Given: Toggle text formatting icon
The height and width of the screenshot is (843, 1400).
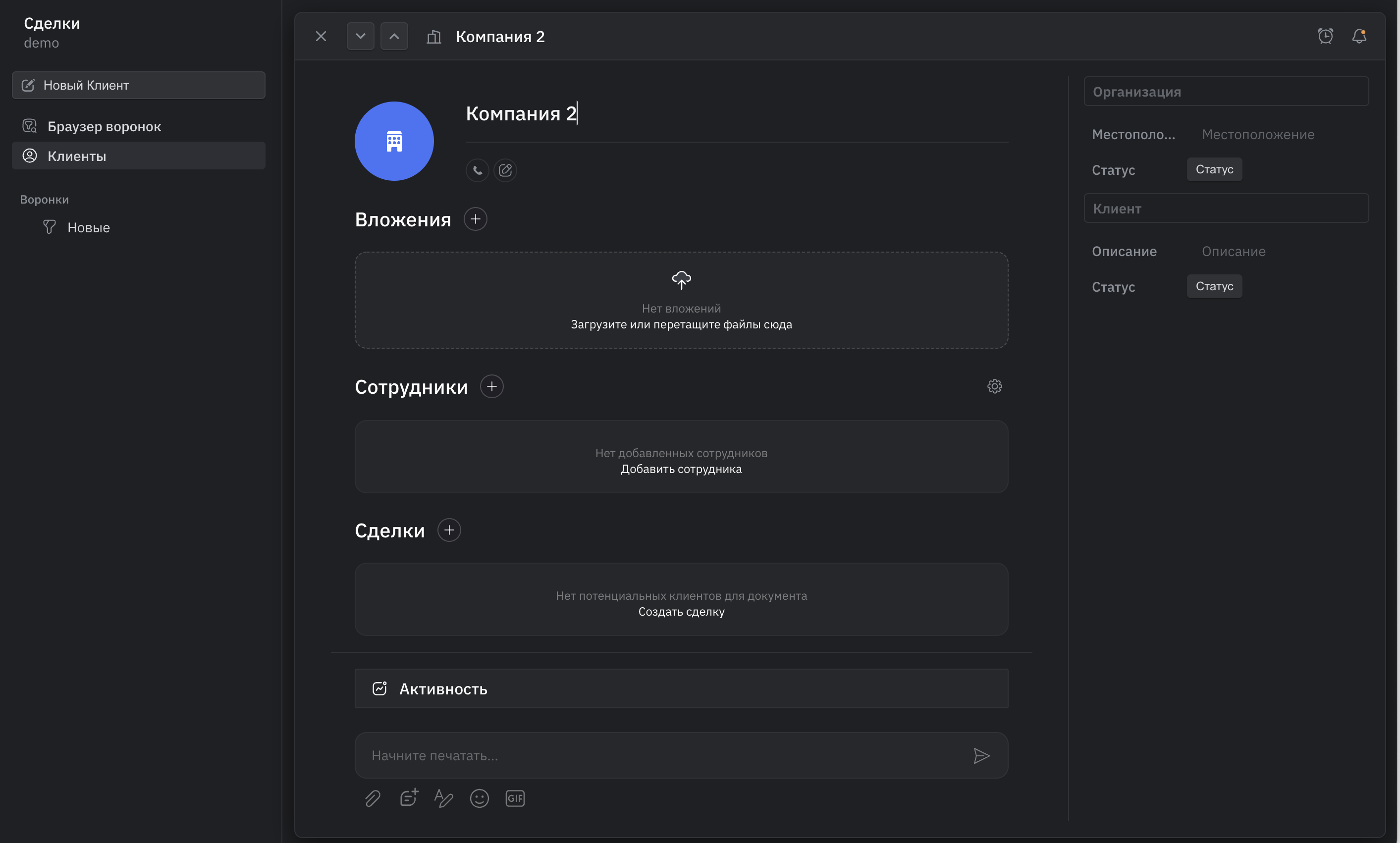Looking at the screenshot, I should (443, 798).
